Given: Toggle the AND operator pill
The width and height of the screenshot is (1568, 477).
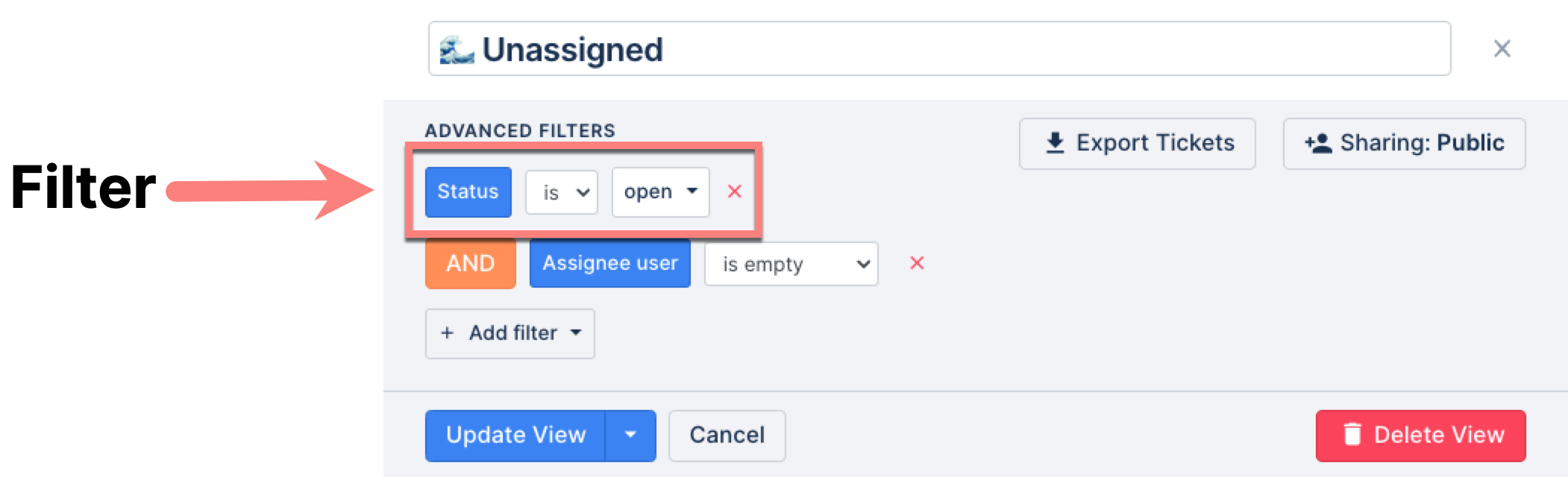Looking at the screenshot, I should tap(470, 263).
